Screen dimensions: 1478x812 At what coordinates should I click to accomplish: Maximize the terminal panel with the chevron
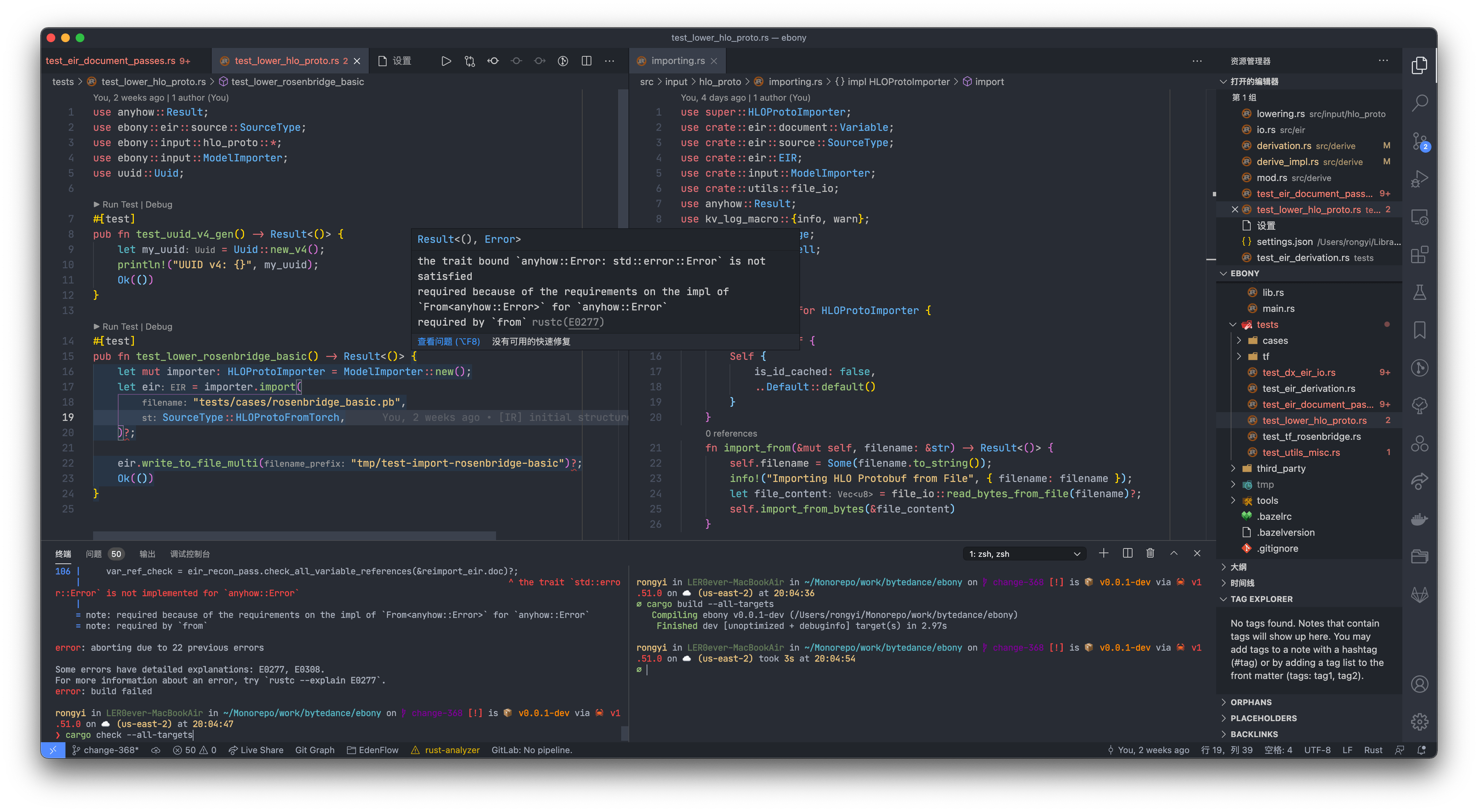pos(1174,553)
